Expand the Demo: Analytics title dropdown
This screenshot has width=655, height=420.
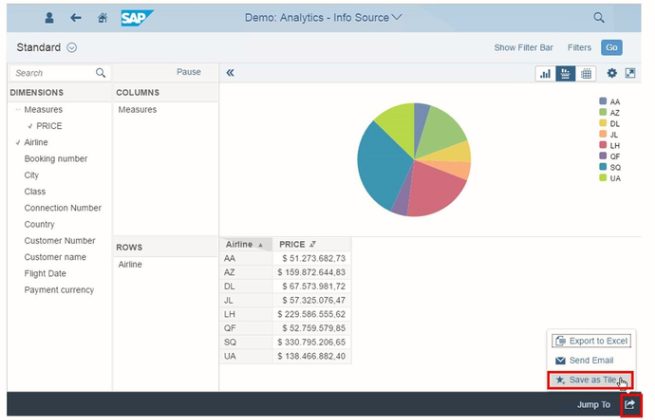point(398,17)
